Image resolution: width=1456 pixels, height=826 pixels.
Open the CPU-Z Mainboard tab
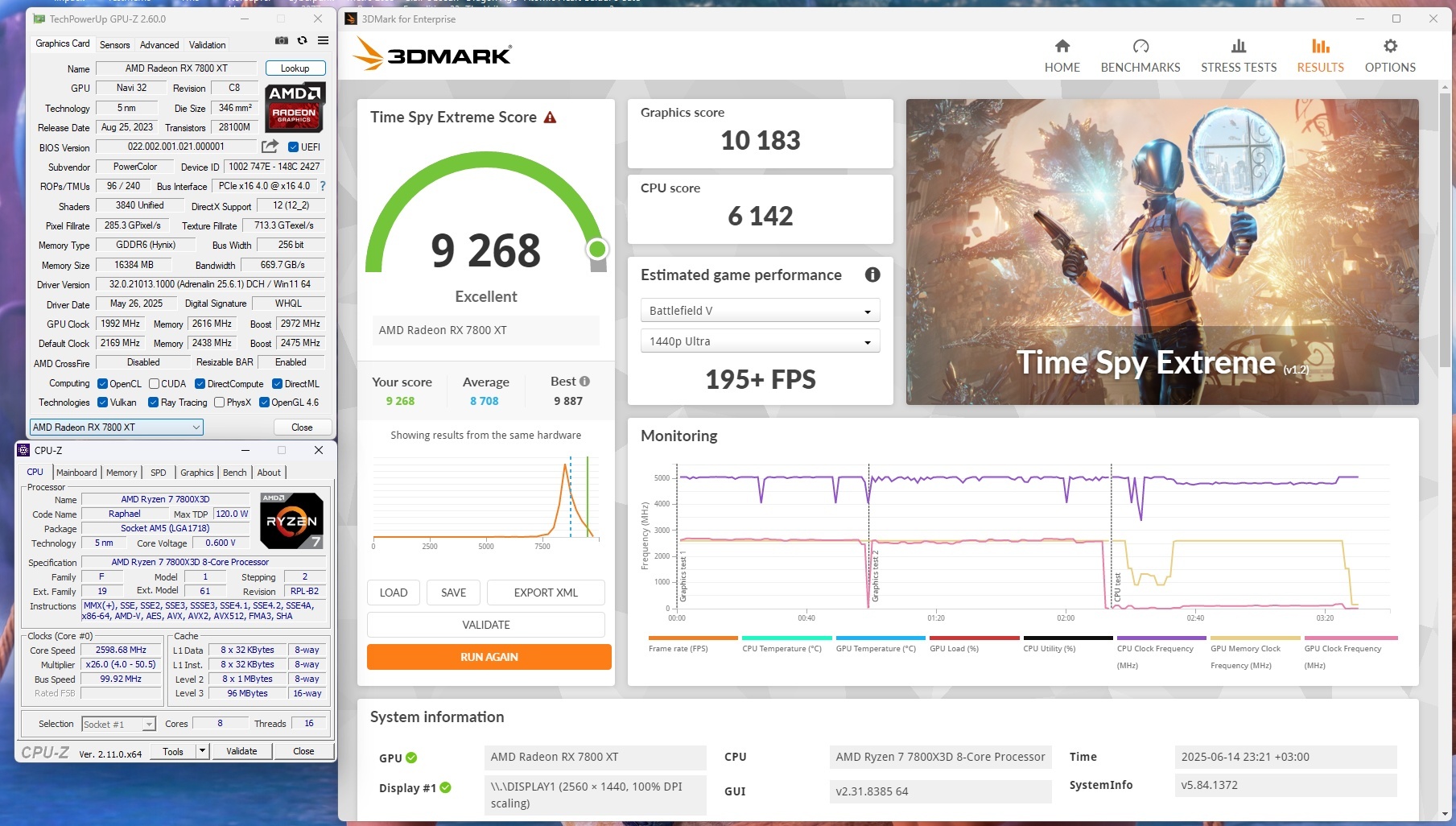tap(76, 473)
